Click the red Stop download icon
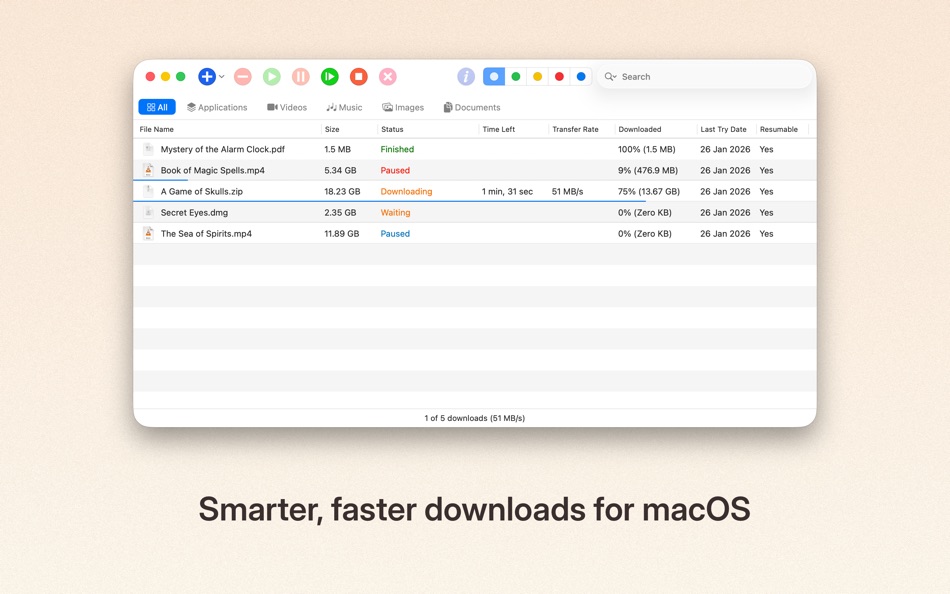 point(358,76)
